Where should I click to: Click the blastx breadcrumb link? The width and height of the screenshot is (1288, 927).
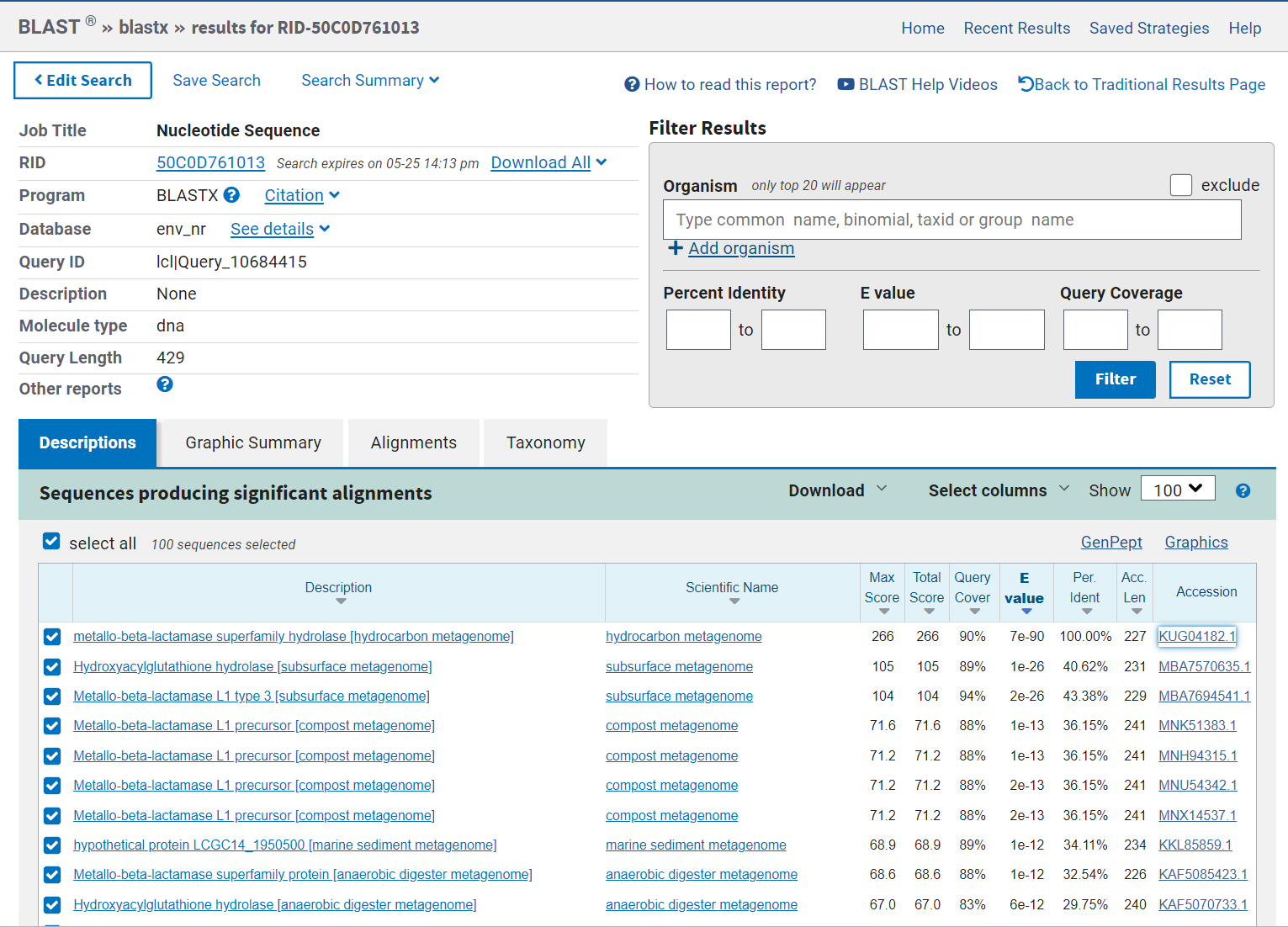144,28
